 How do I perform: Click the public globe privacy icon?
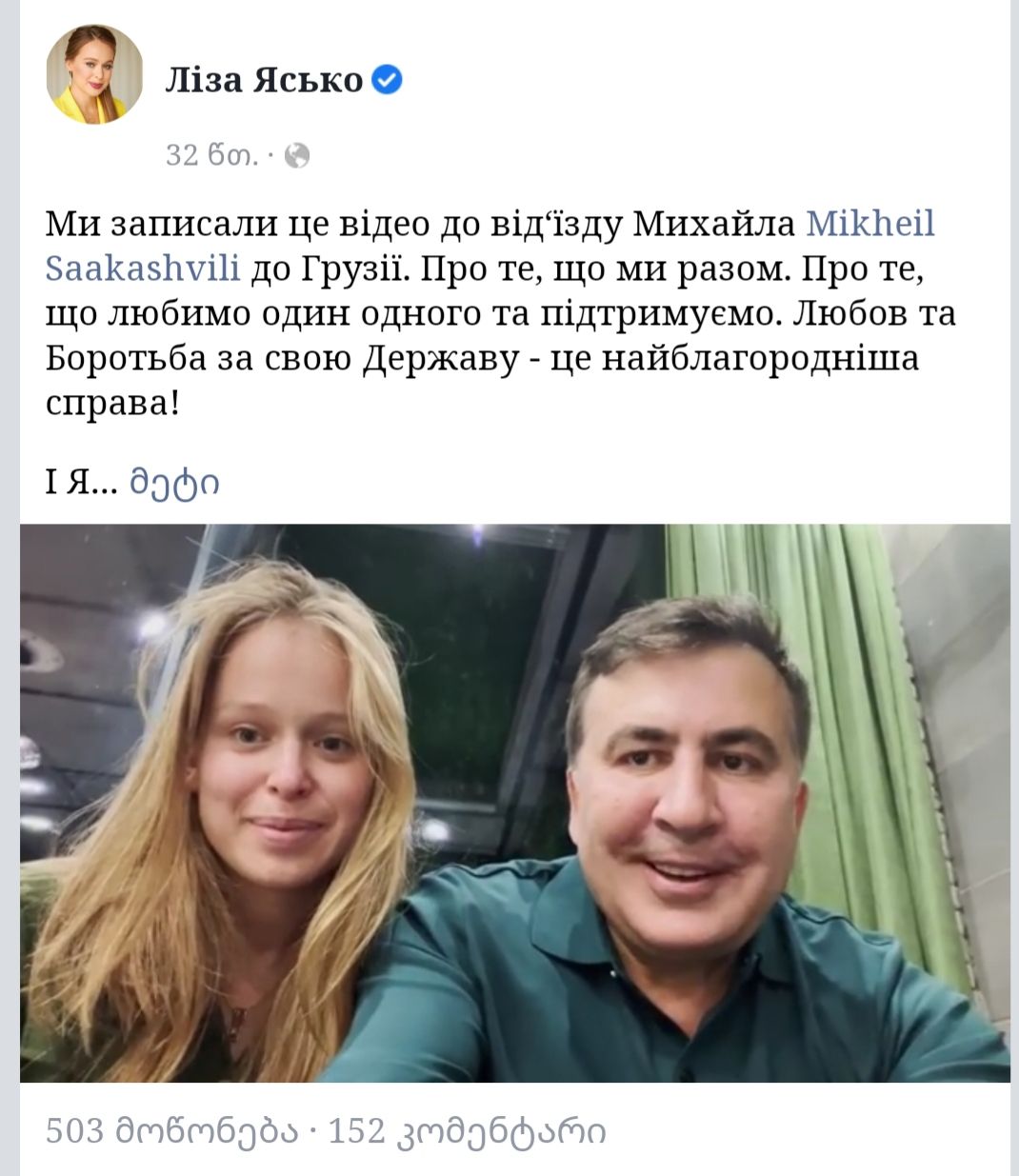[297, 155]
